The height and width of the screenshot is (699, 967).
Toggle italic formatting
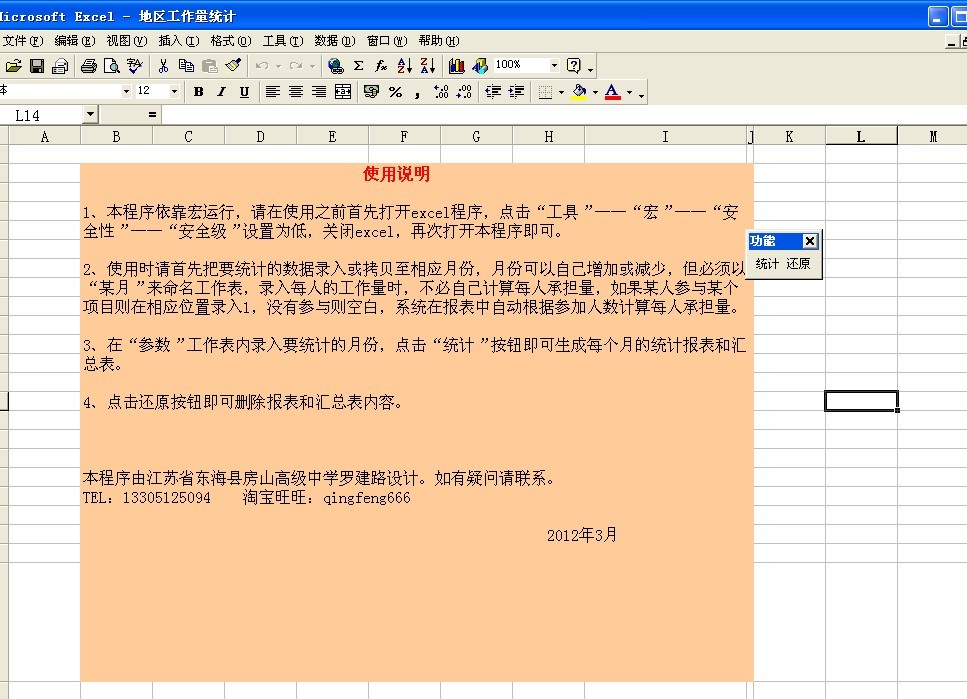(x=220, y=91)
